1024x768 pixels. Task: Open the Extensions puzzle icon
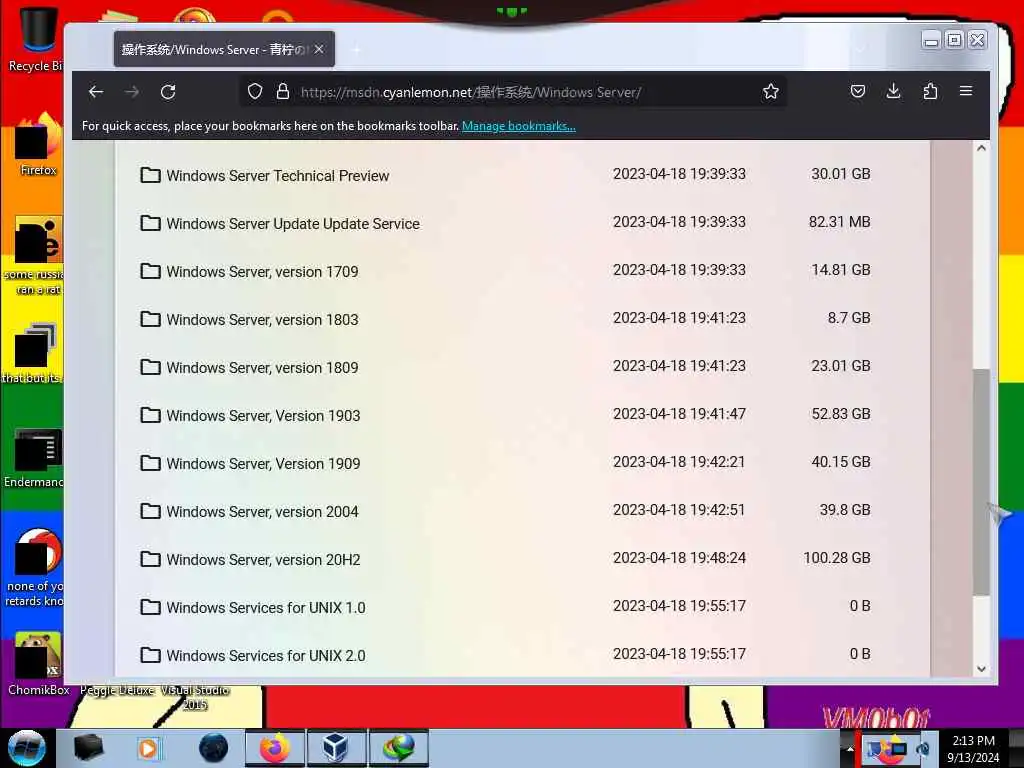pyautogui.click(x=930, y=91)
